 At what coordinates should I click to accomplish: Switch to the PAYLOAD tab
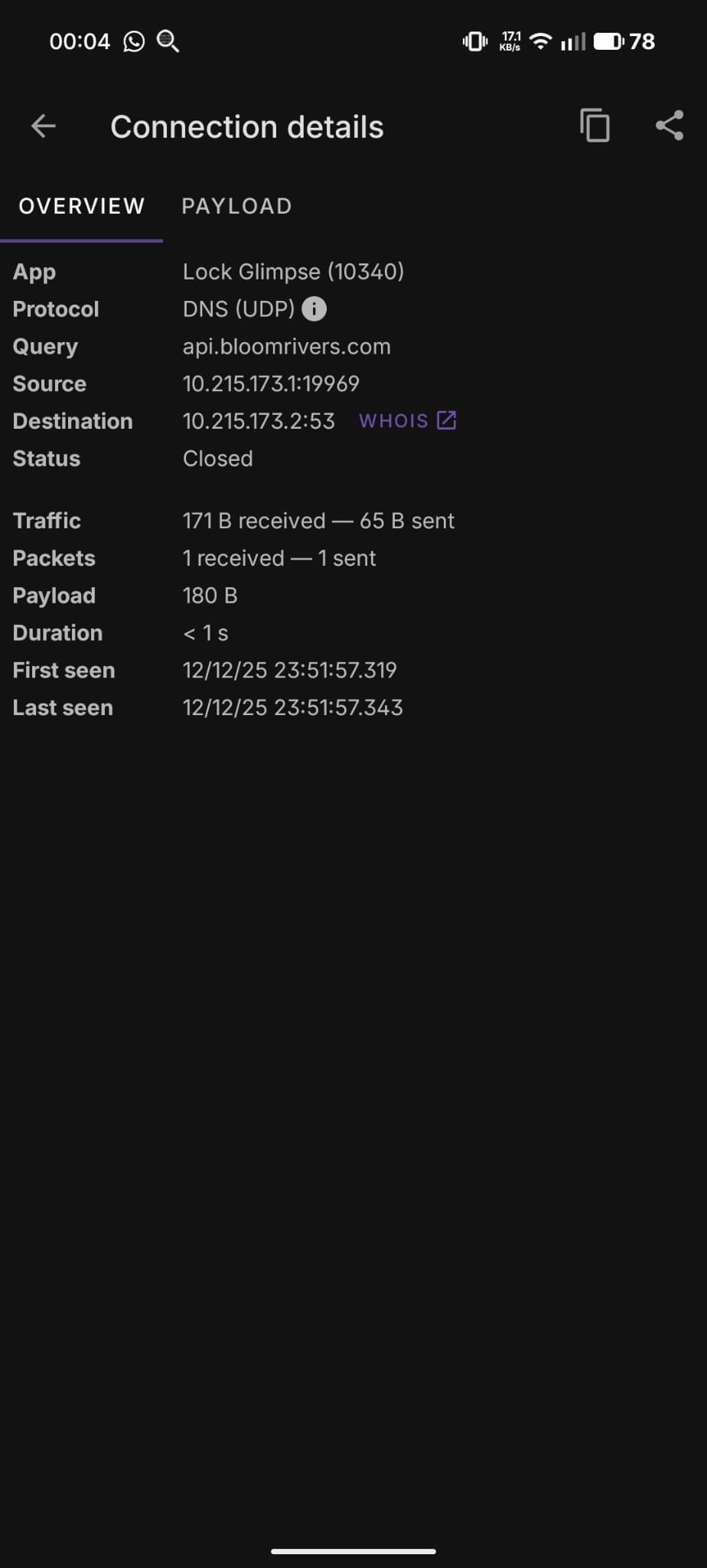point(236,206)
